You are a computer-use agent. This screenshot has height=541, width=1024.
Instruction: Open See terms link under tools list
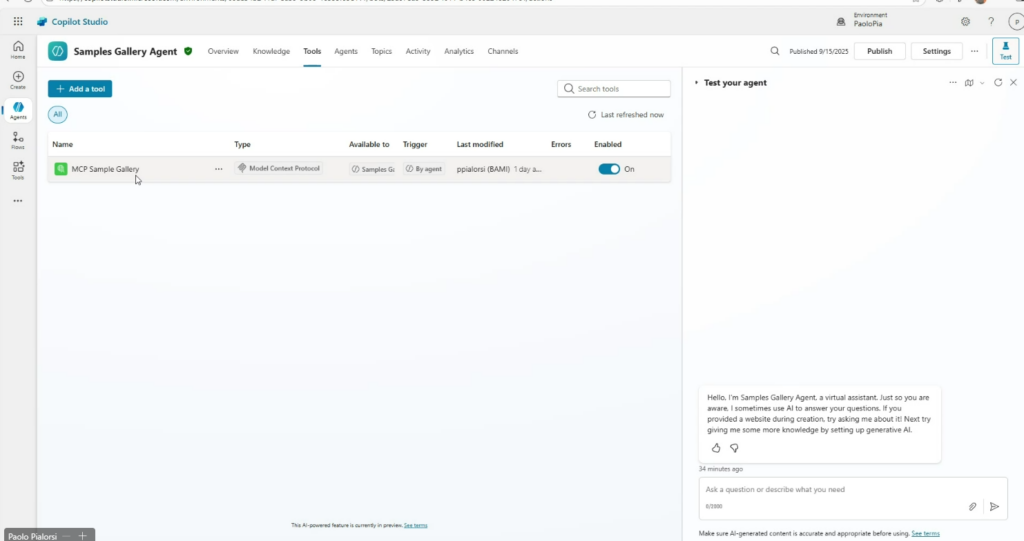[415, 525]
